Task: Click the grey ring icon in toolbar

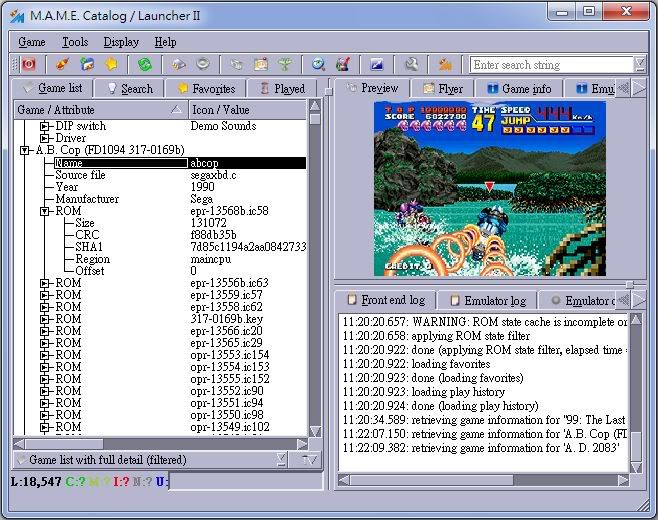Action: (203, 65)
